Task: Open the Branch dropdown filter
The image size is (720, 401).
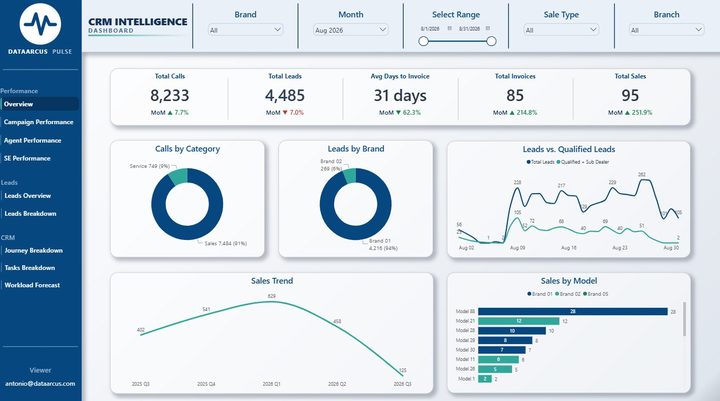Action: tap(666, 30)
